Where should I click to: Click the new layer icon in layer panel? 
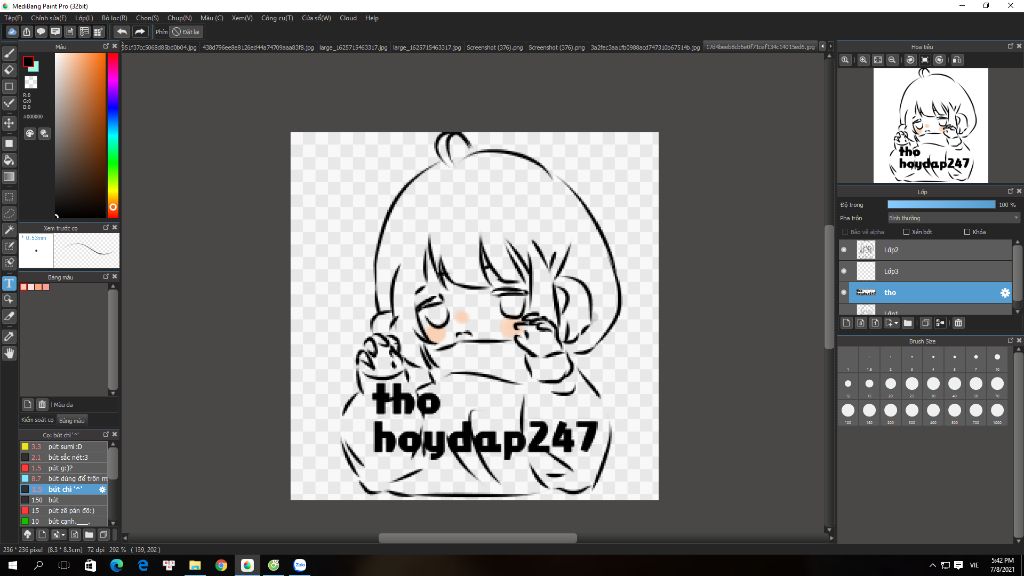(x=846, y=323)
